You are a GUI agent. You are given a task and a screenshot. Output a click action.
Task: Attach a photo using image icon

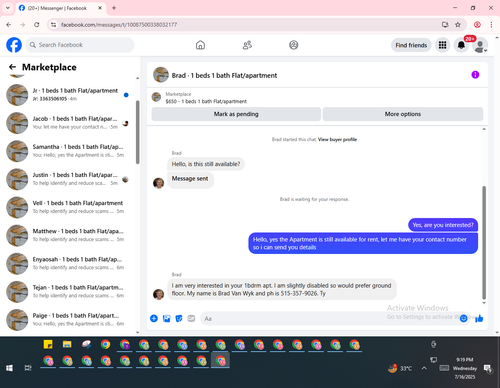(166, 318)
